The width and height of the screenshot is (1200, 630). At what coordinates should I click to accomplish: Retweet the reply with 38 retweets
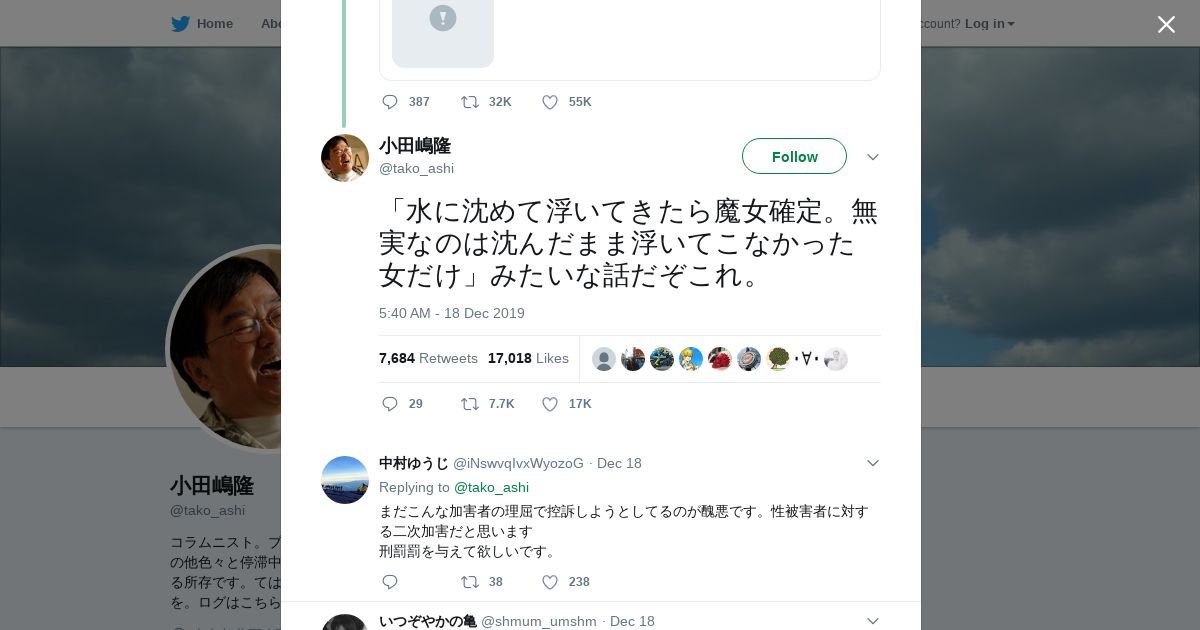(x=470, y=582)
